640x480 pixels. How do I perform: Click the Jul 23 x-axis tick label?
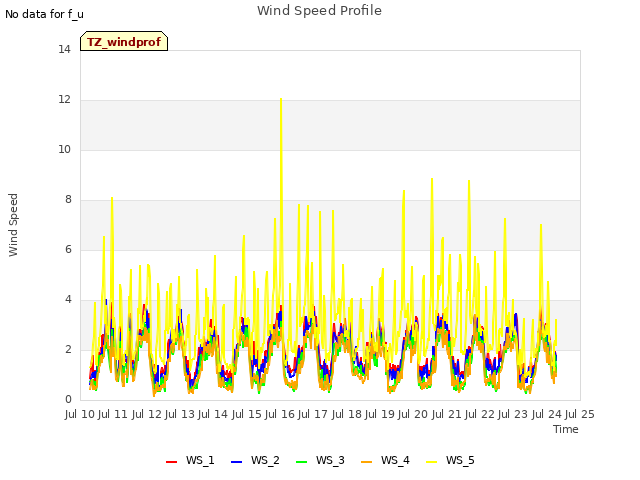[x=513, y=414]
